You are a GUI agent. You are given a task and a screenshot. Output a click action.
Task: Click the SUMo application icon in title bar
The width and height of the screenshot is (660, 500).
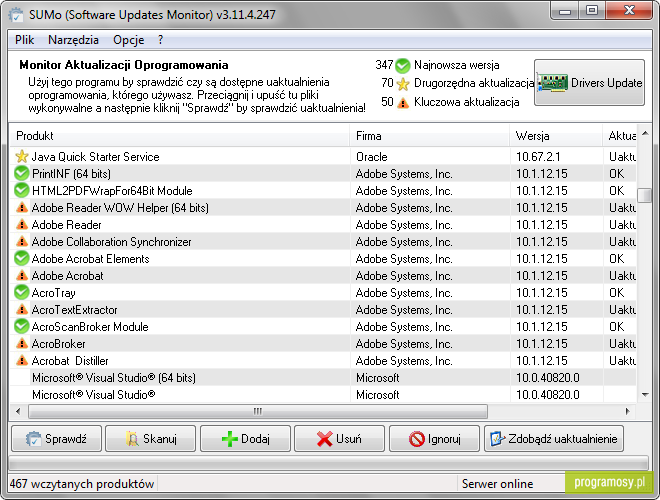(16, 15)
